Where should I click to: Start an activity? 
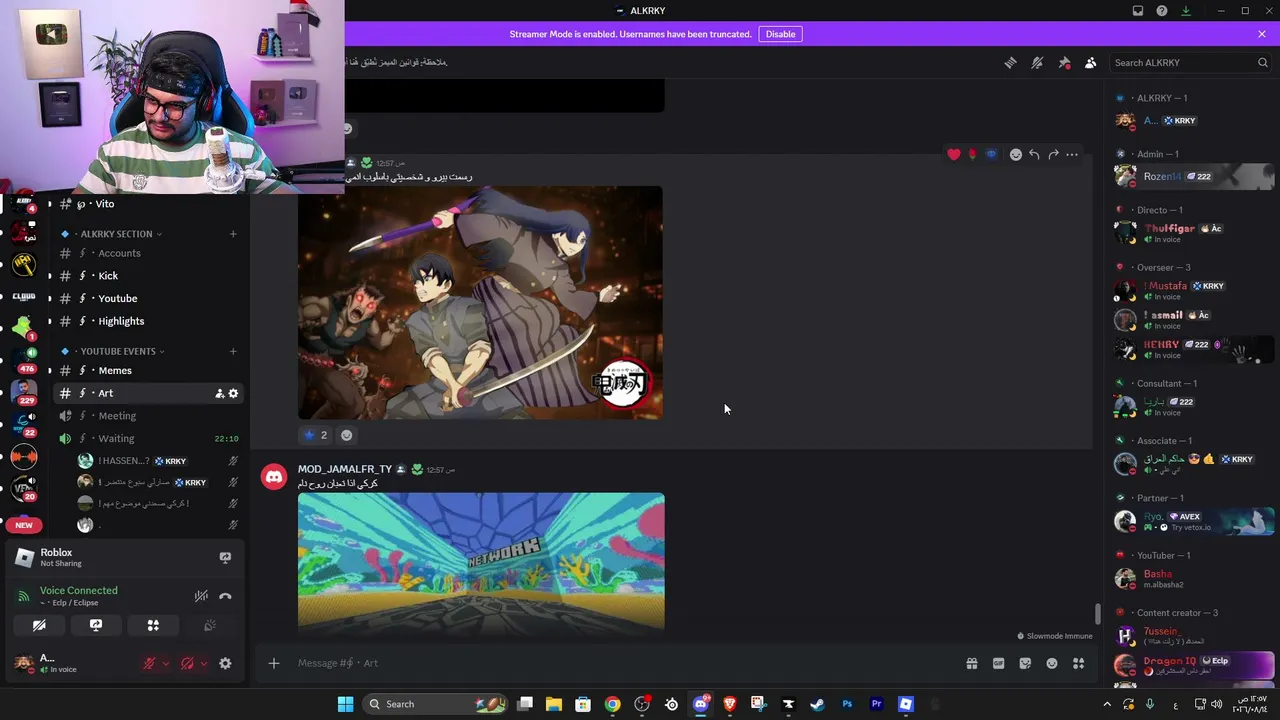point(153,625)
